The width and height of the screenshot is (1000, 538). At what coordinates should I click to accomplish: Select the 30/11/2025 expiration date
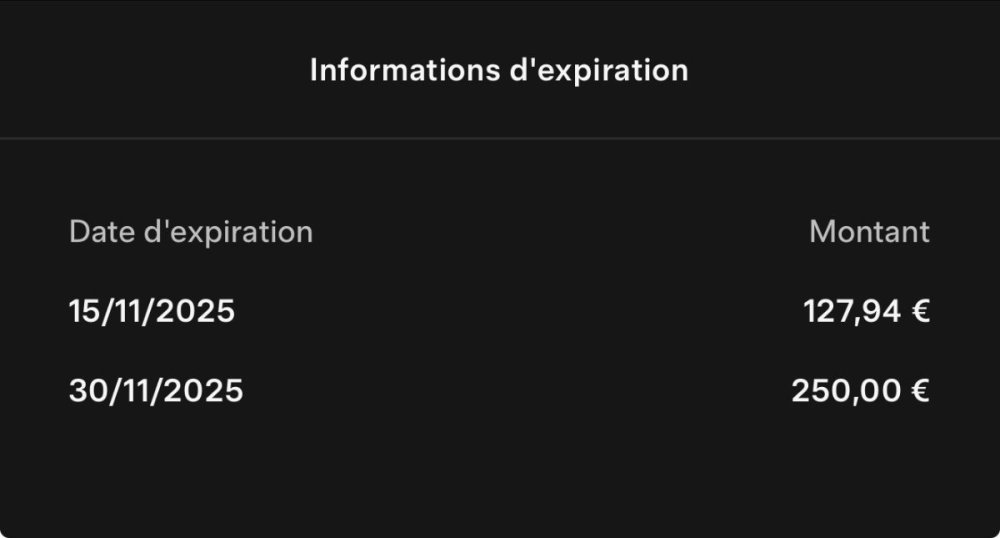[156, 391]
